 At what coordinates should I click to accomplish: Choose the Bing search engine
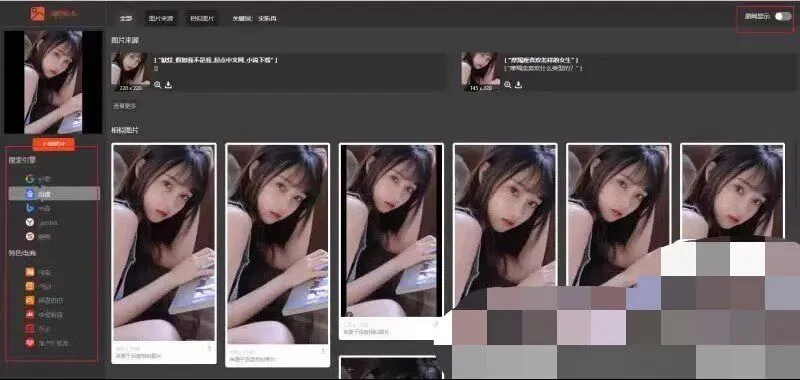38,208
